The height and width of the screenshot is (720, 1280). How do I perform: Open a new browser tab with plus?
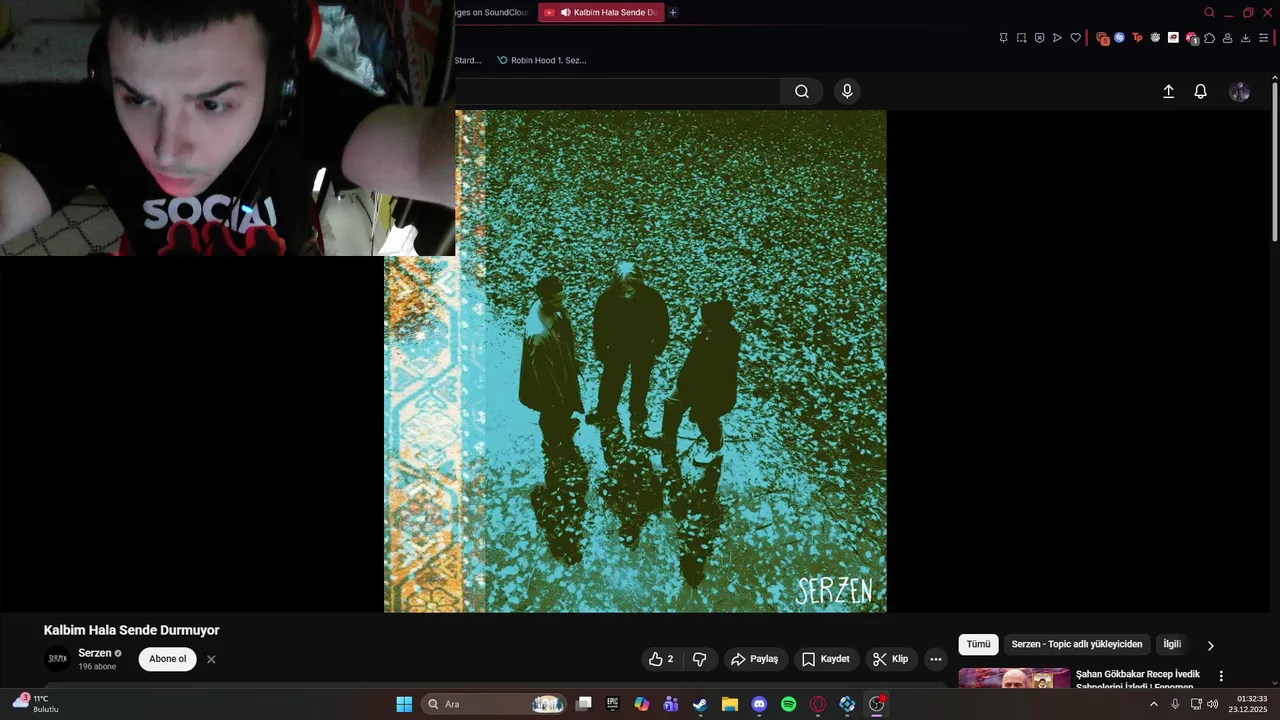(673, 12)
